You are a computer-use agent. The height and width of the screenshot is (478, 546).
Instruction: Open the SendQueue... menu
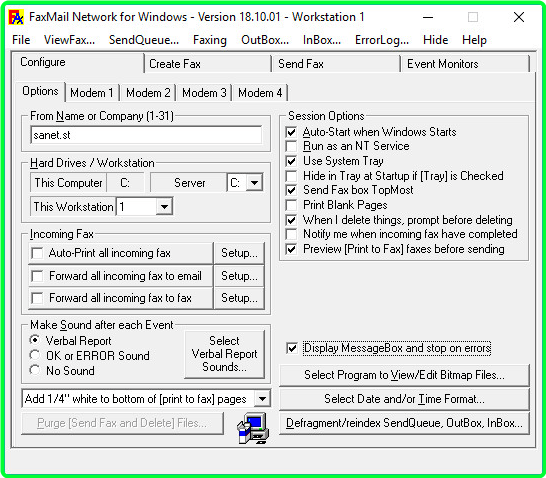[x=144, y=40]
